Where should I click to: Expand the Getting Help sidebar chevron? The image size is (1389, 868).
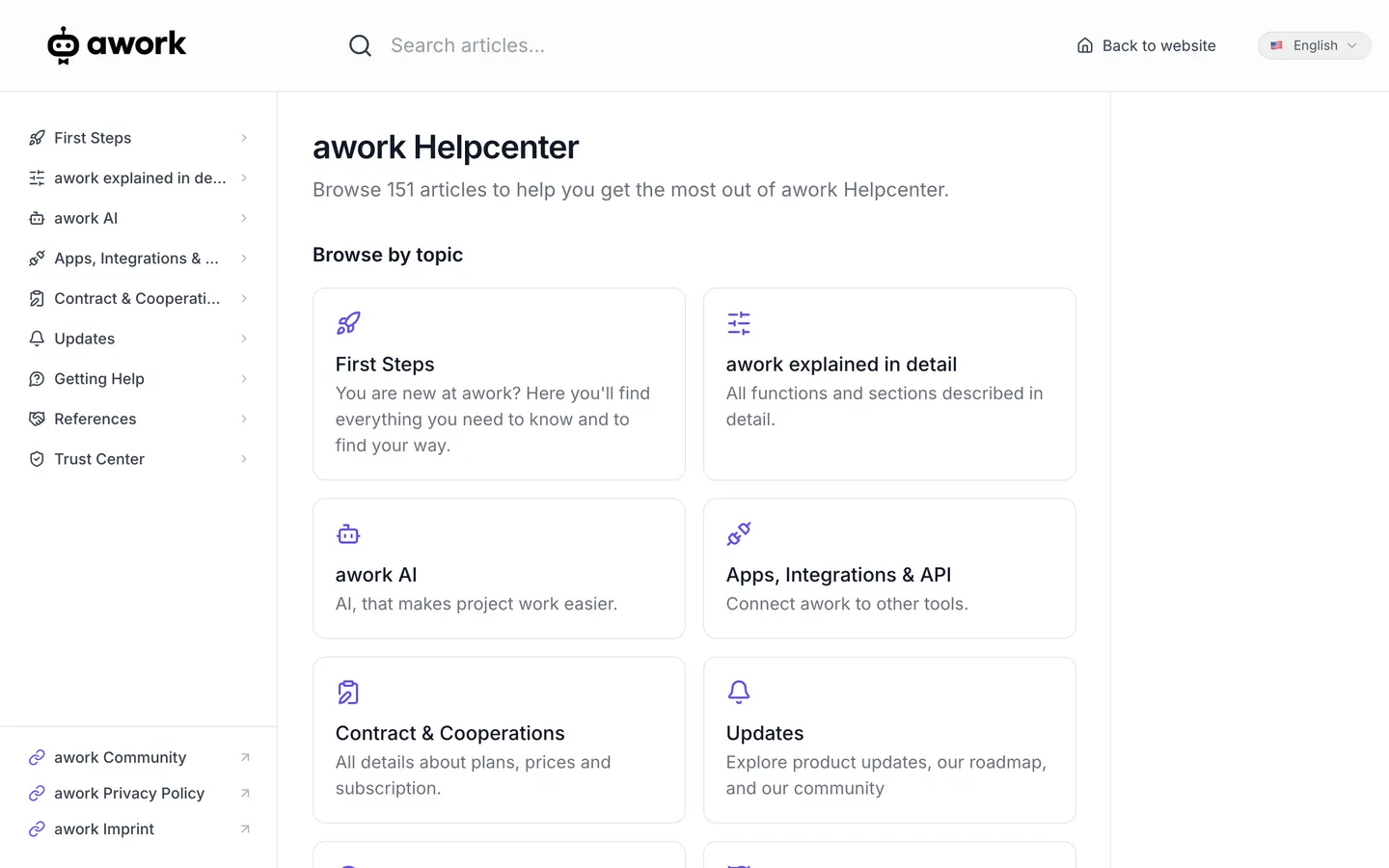244,379
